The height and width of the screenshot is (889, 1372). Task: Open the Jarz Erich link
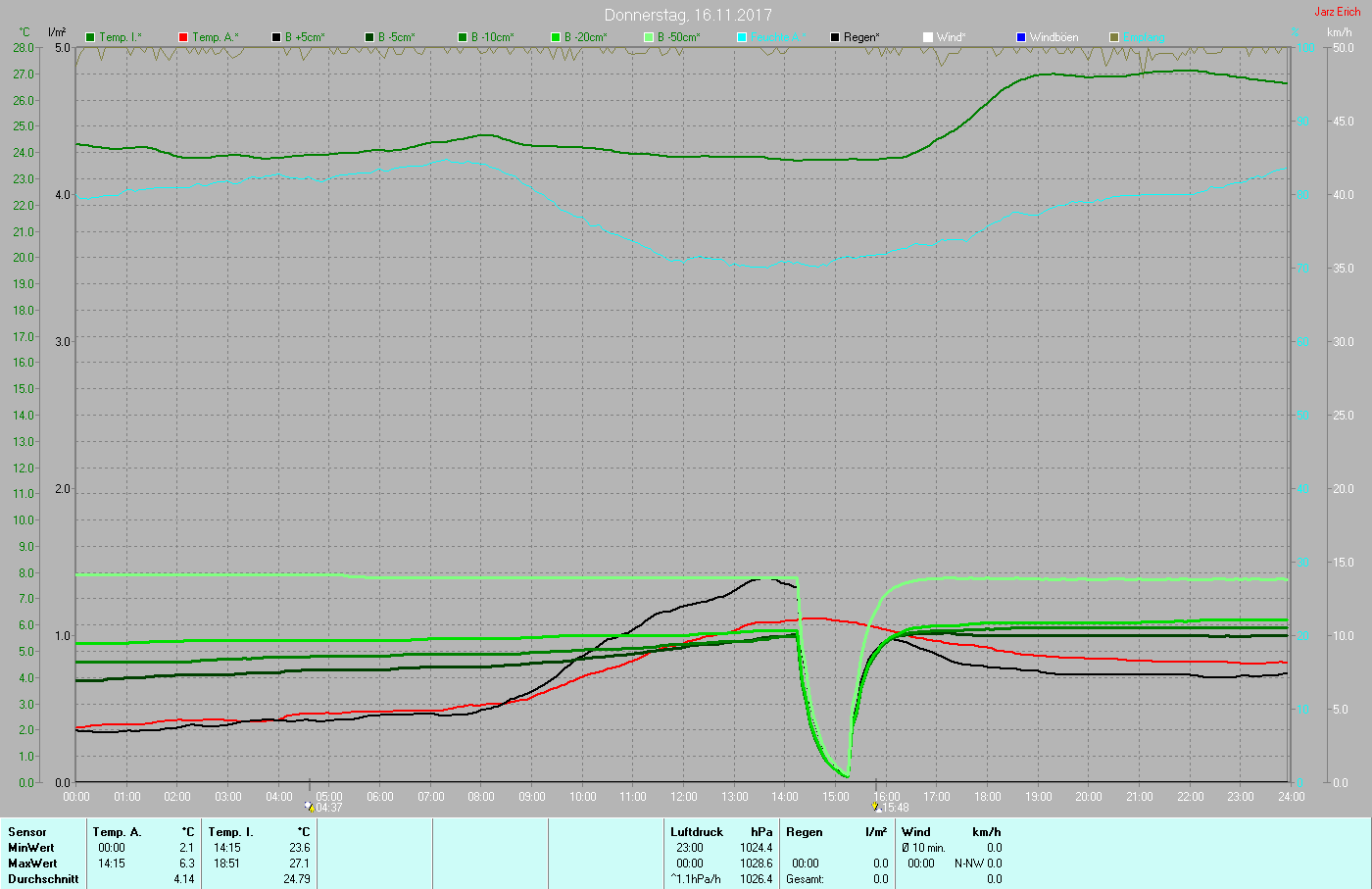point(1337,12)
